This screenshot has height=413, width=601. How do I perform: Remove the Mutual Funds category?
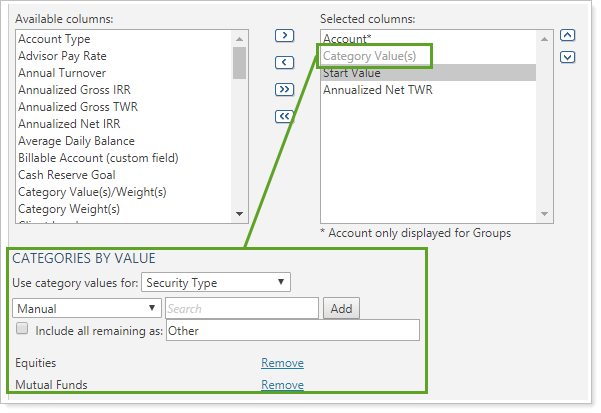point(282,384)
